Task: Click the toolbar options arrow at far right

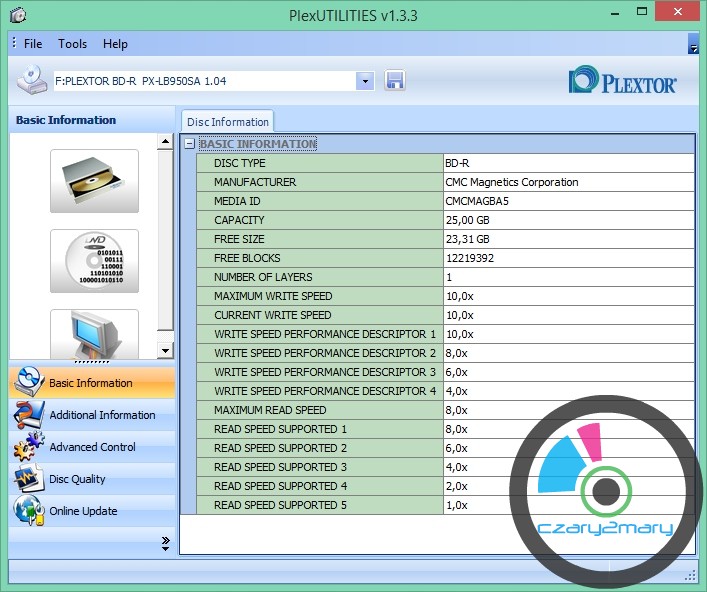Action: pos(693,45)
